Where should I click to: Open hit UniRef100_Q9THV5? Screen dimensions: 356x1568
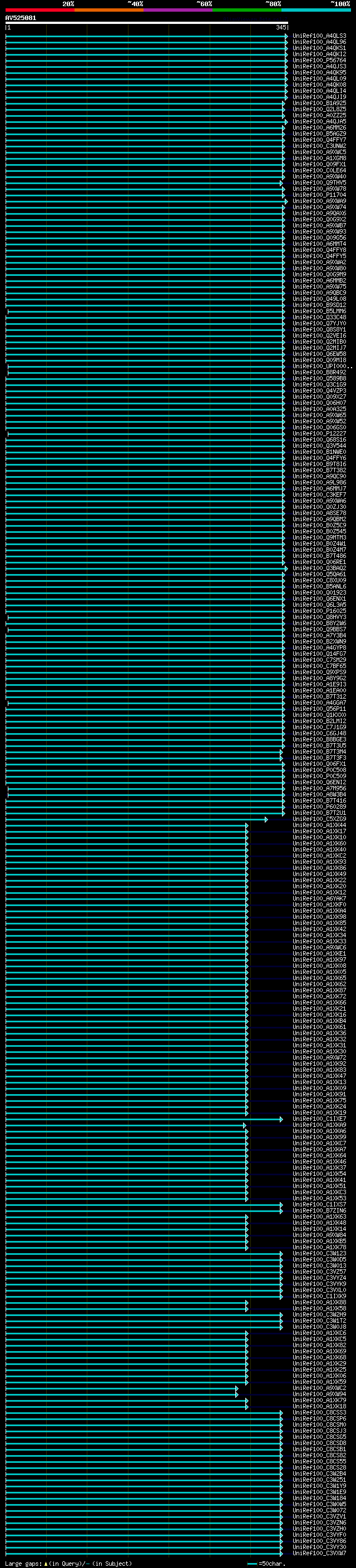[x=319, y=182]
